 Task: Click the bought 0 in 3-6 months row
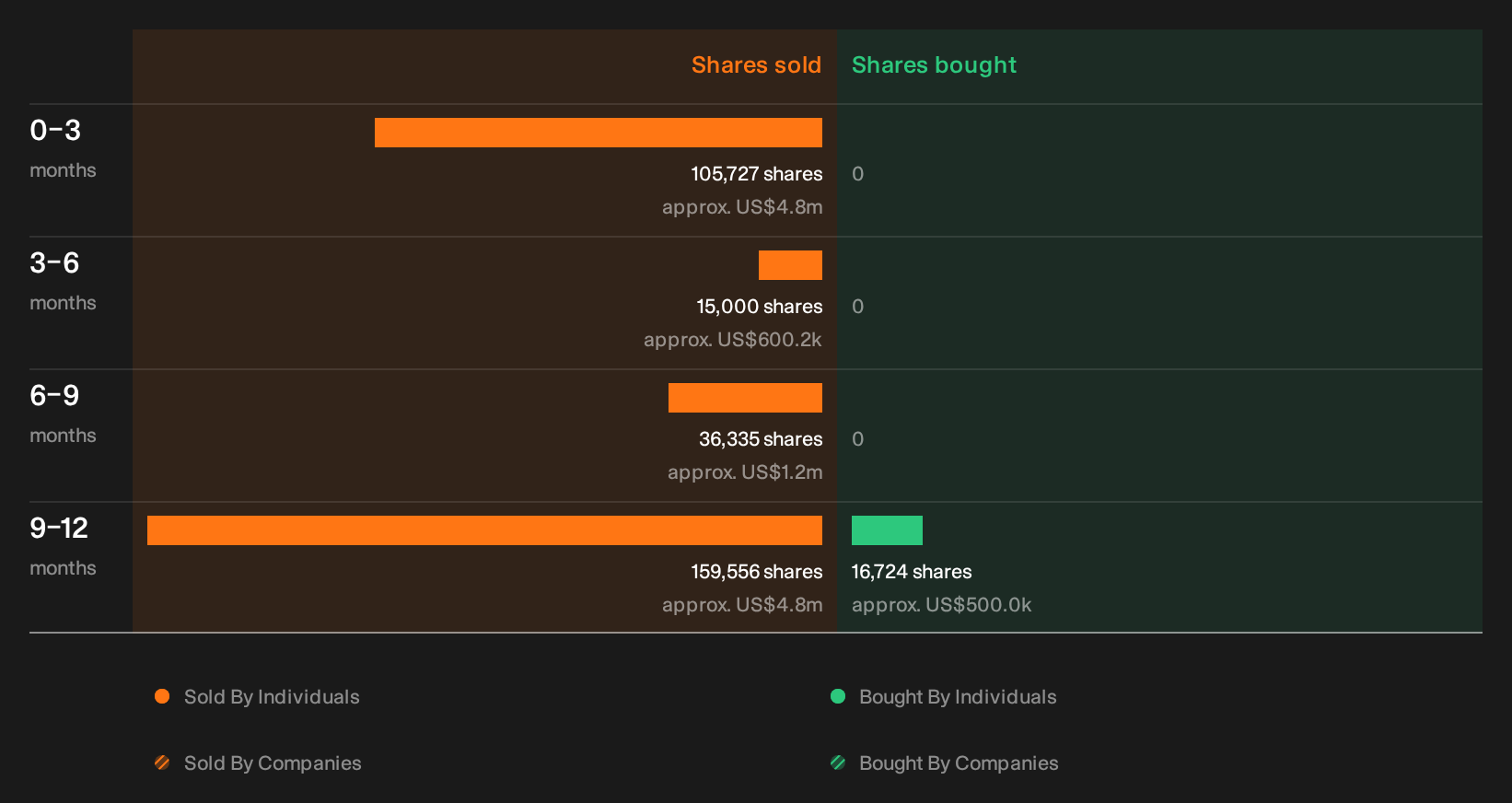tap(857, 307)
